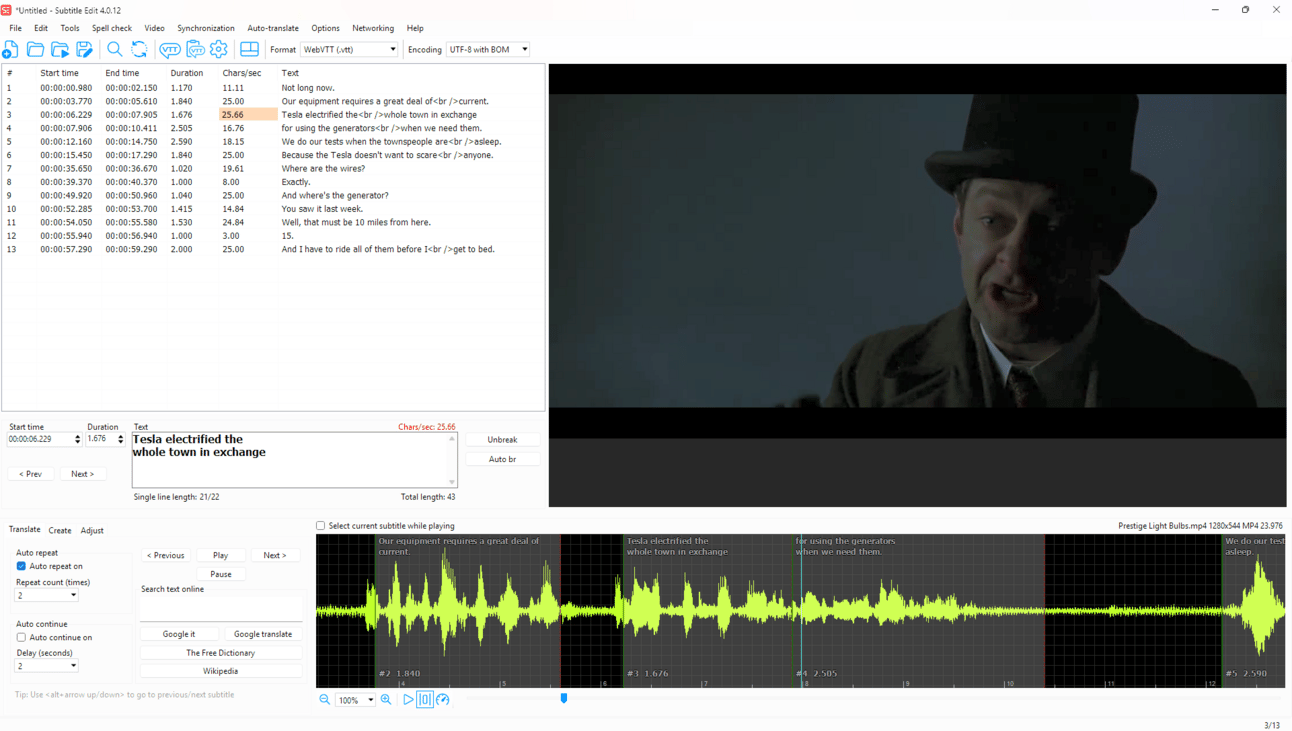The height and width of the screenshot is (731, 1292).
Task: Open the Video menu
Action: pyautogui.click(x=154, y=28)
